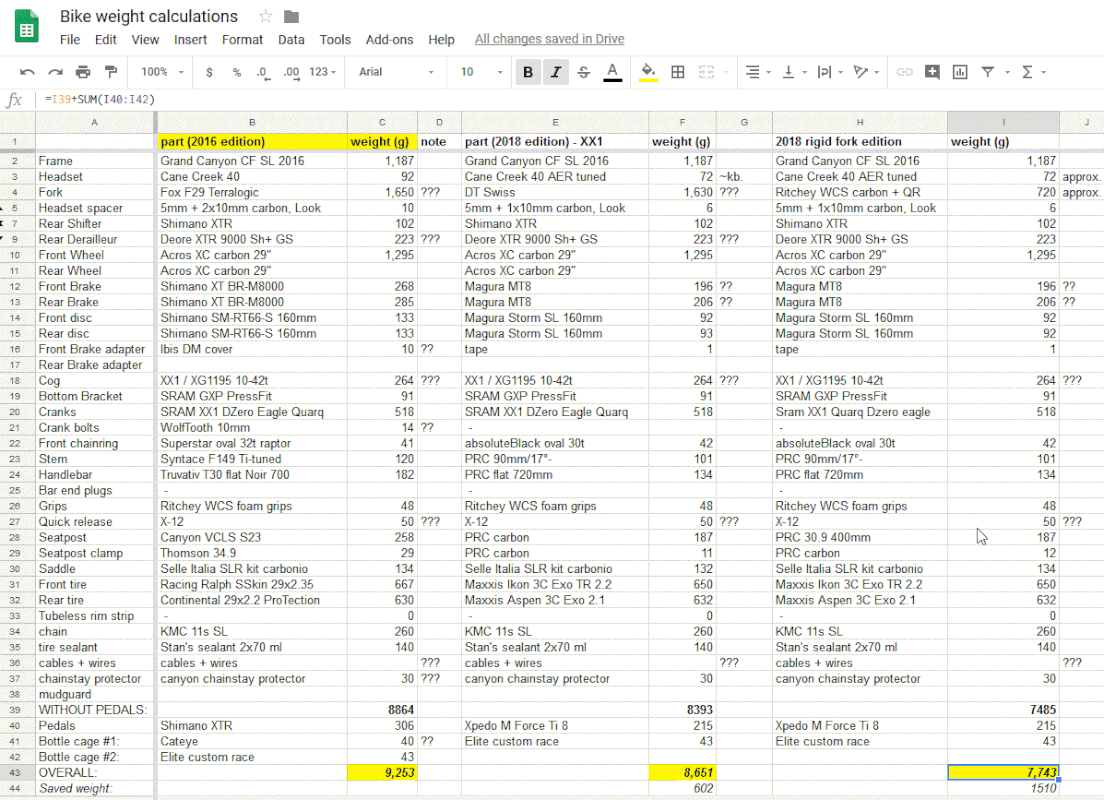Click the move to folder icon
Image resolution: width=1104 pixels, height=800 pixels.
291,16
